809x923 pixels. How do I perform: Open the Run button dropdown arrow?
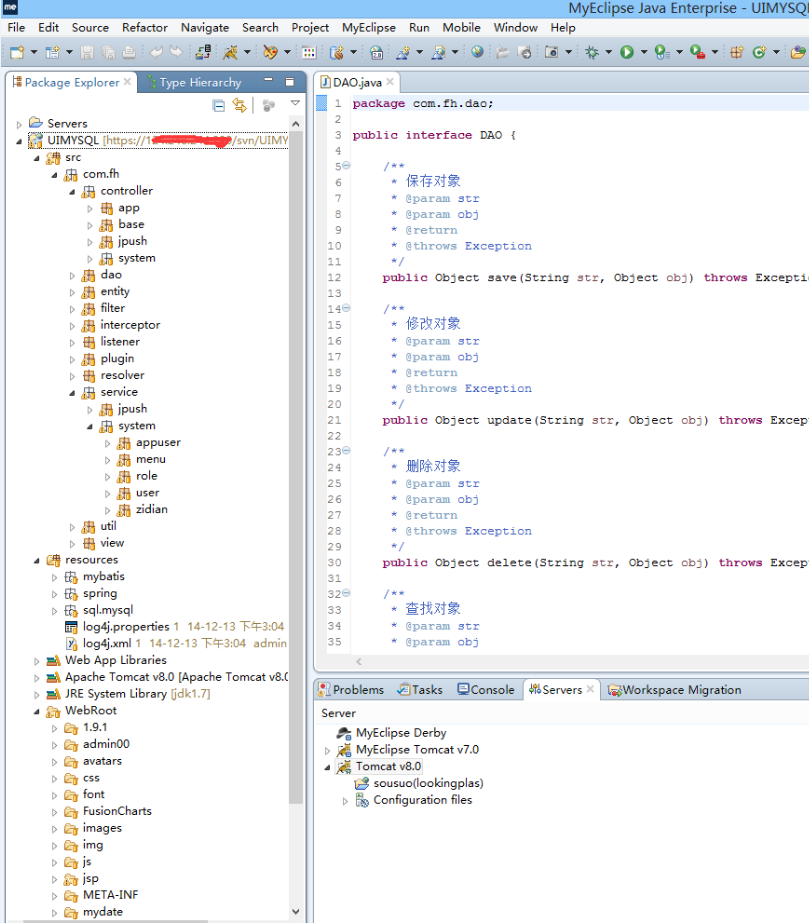click(644, 52)
